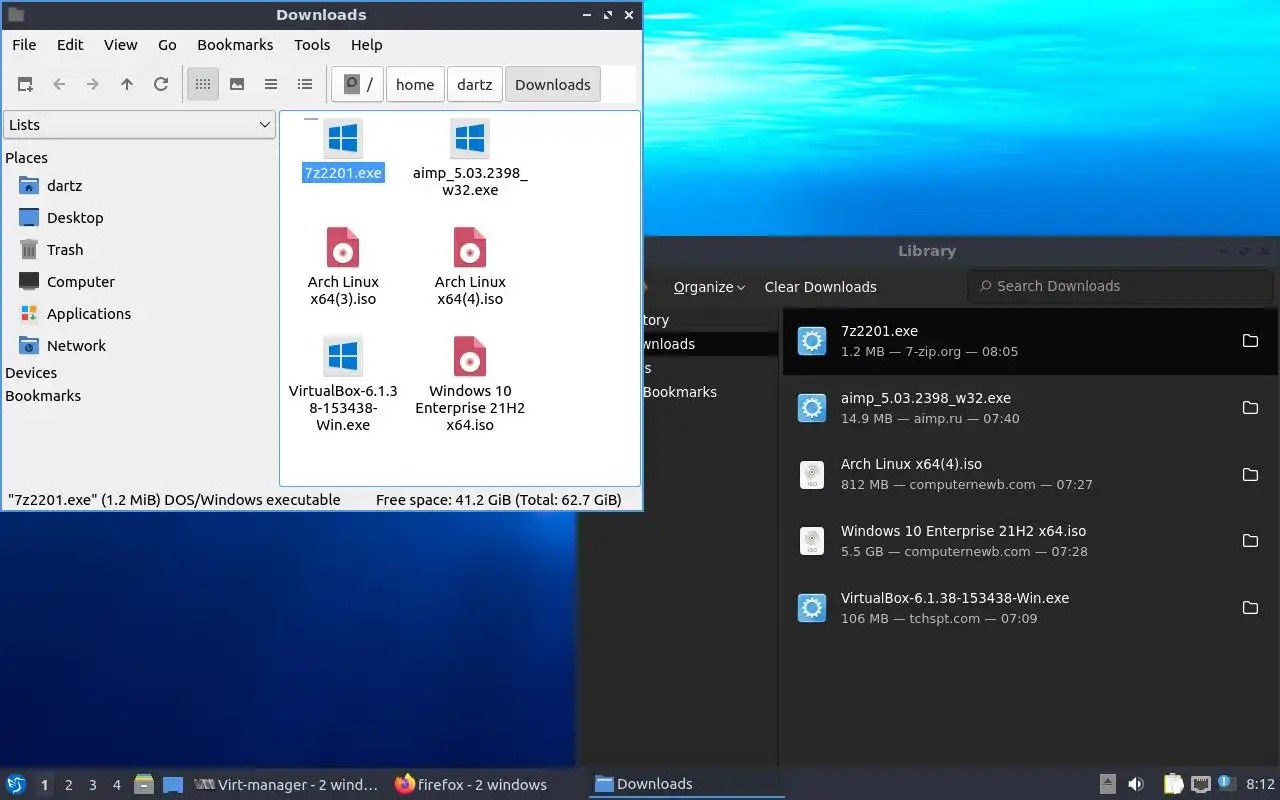This screenshot has width=1280, height=800.
Task: Open the Edit menu
Action: [70, 45]
